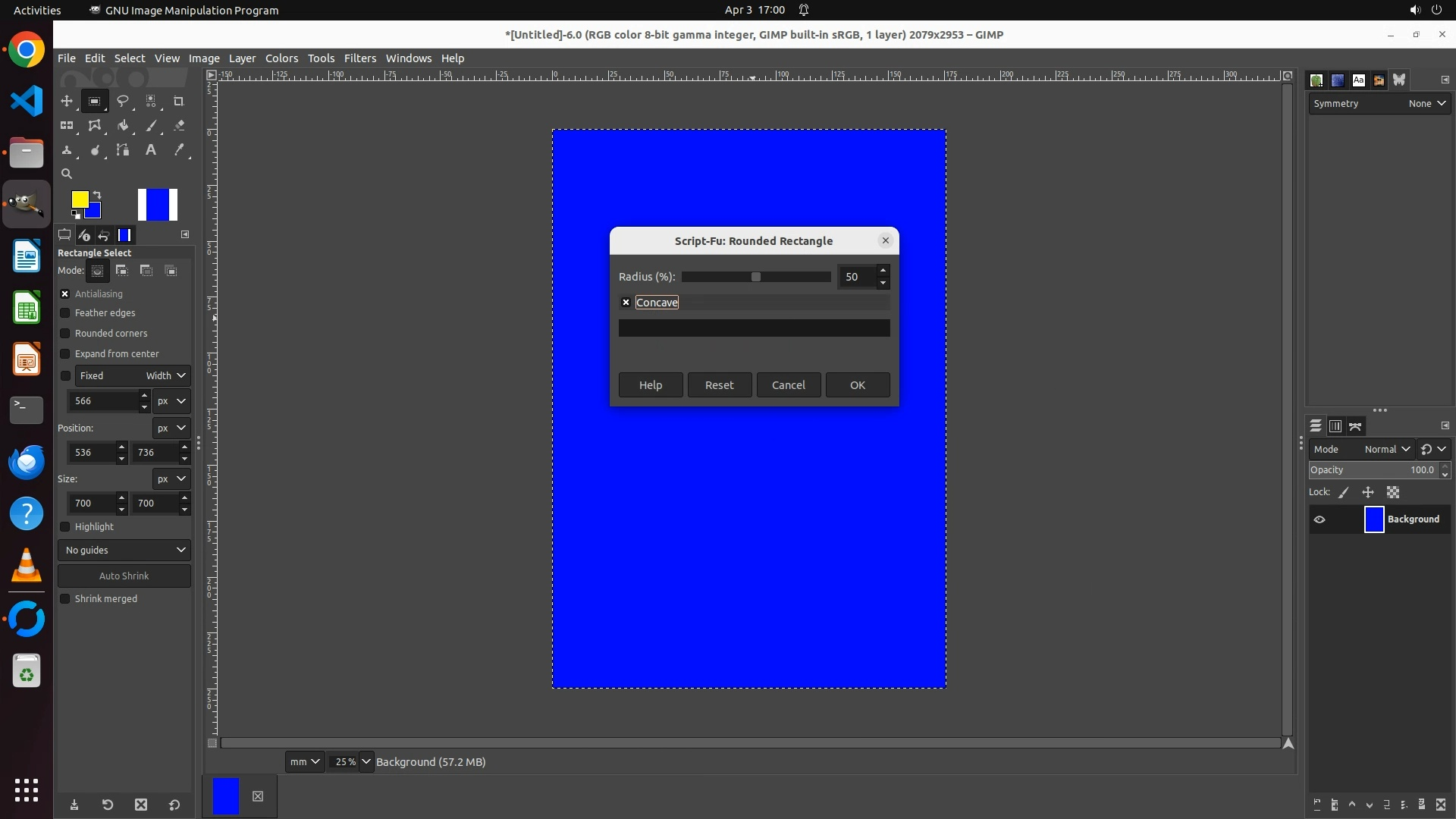Viewport: 1456px width, 819px height.
Task: Select the Color Picker eyedropper tool
Action: tap(179, 150)
